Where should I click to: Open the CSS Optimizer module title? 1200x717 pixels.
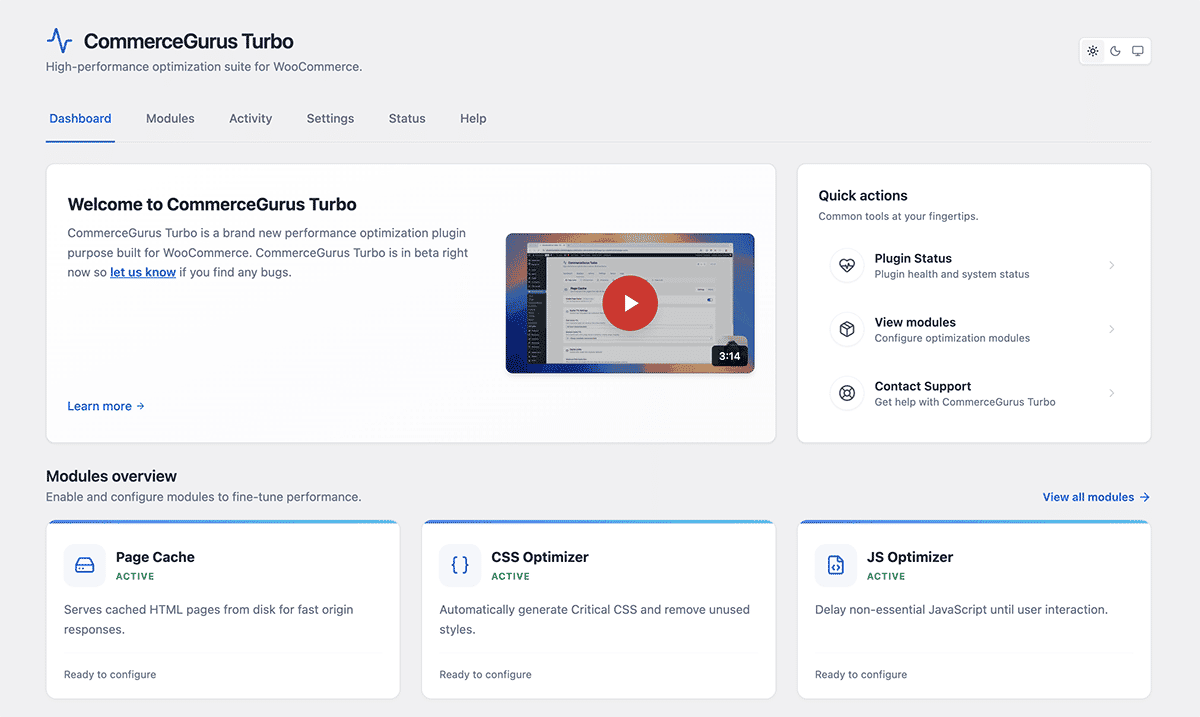click(x=540, y=557)
